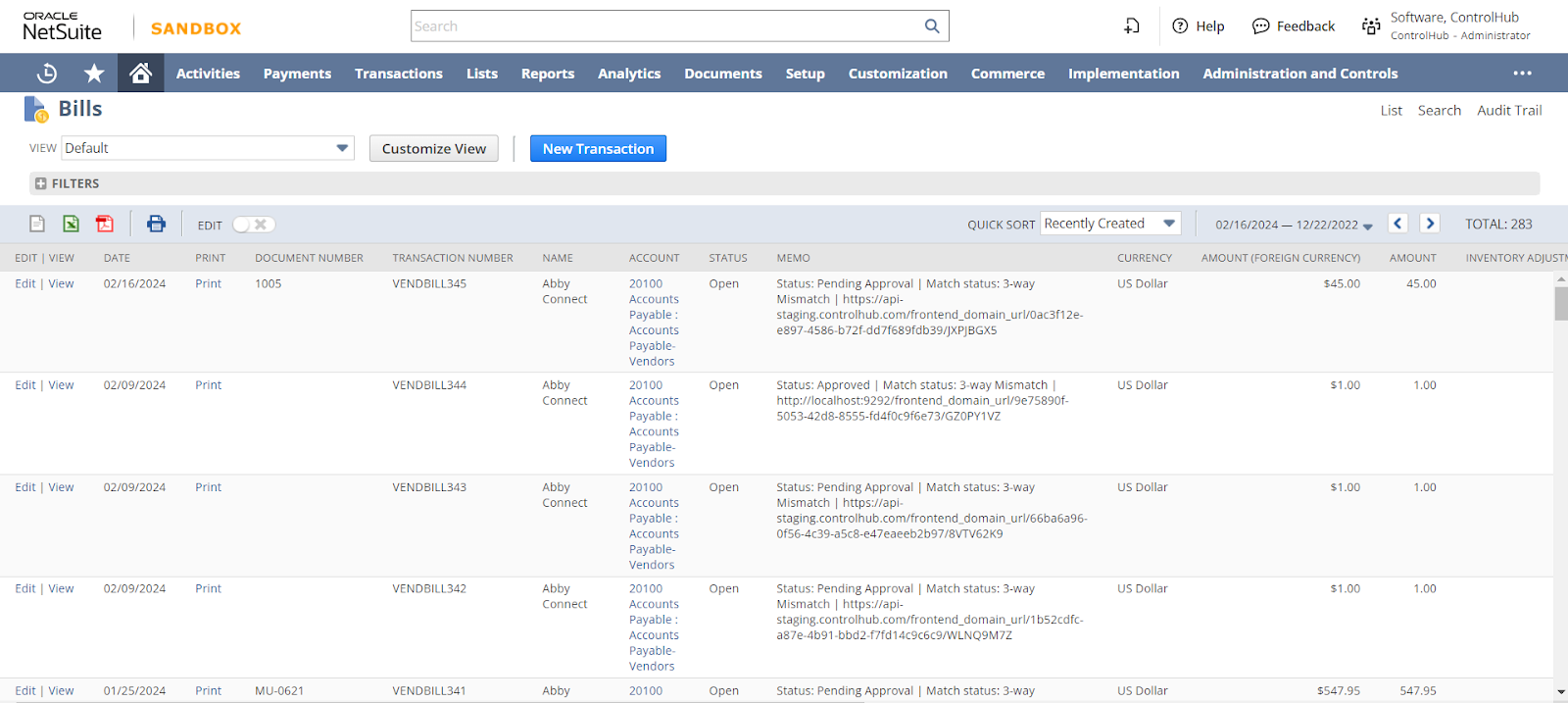This screenshot has height=703, width=1568.
Task: Click the $45.00 foreign amount cell
Action: click(1342, 283)
